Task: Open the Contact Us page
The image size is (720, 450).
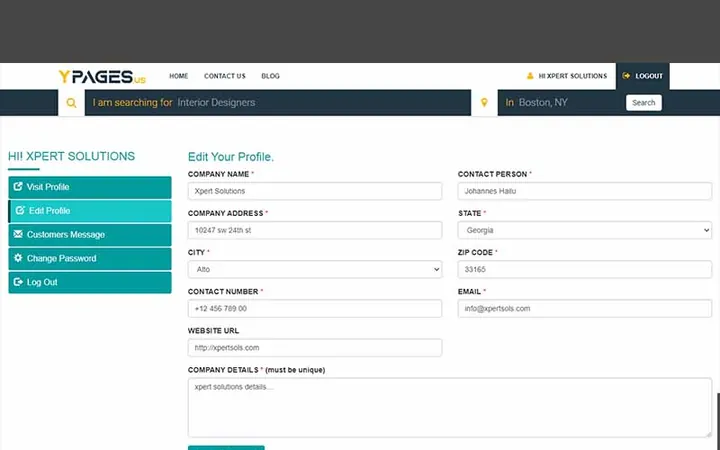Action: [x=225, y=76]
